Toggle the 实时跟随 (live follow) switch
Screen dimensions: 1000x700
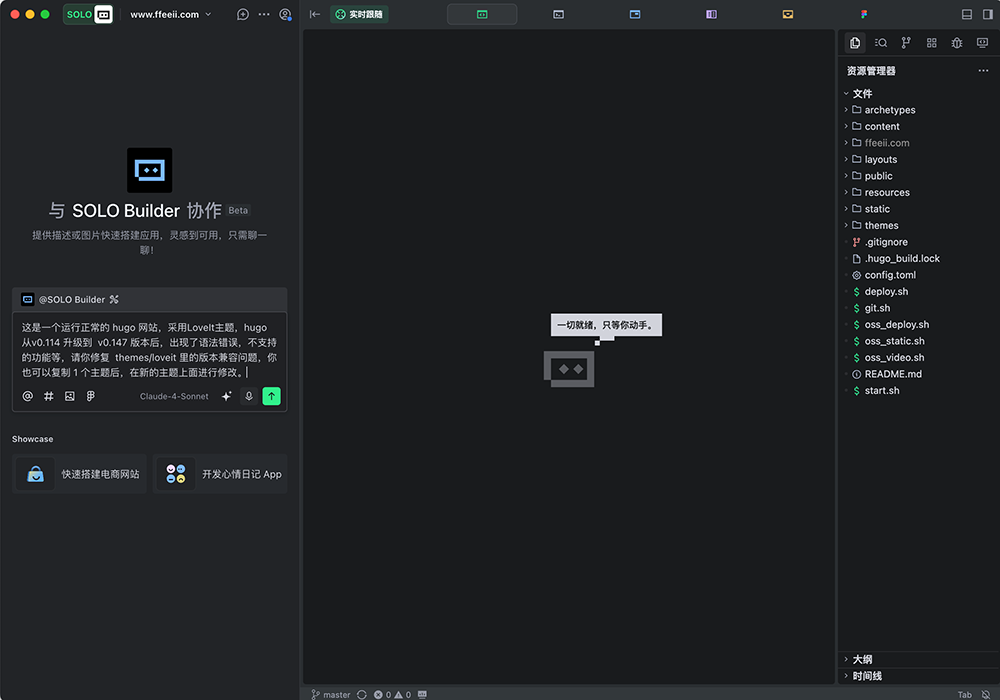(359, 15)
